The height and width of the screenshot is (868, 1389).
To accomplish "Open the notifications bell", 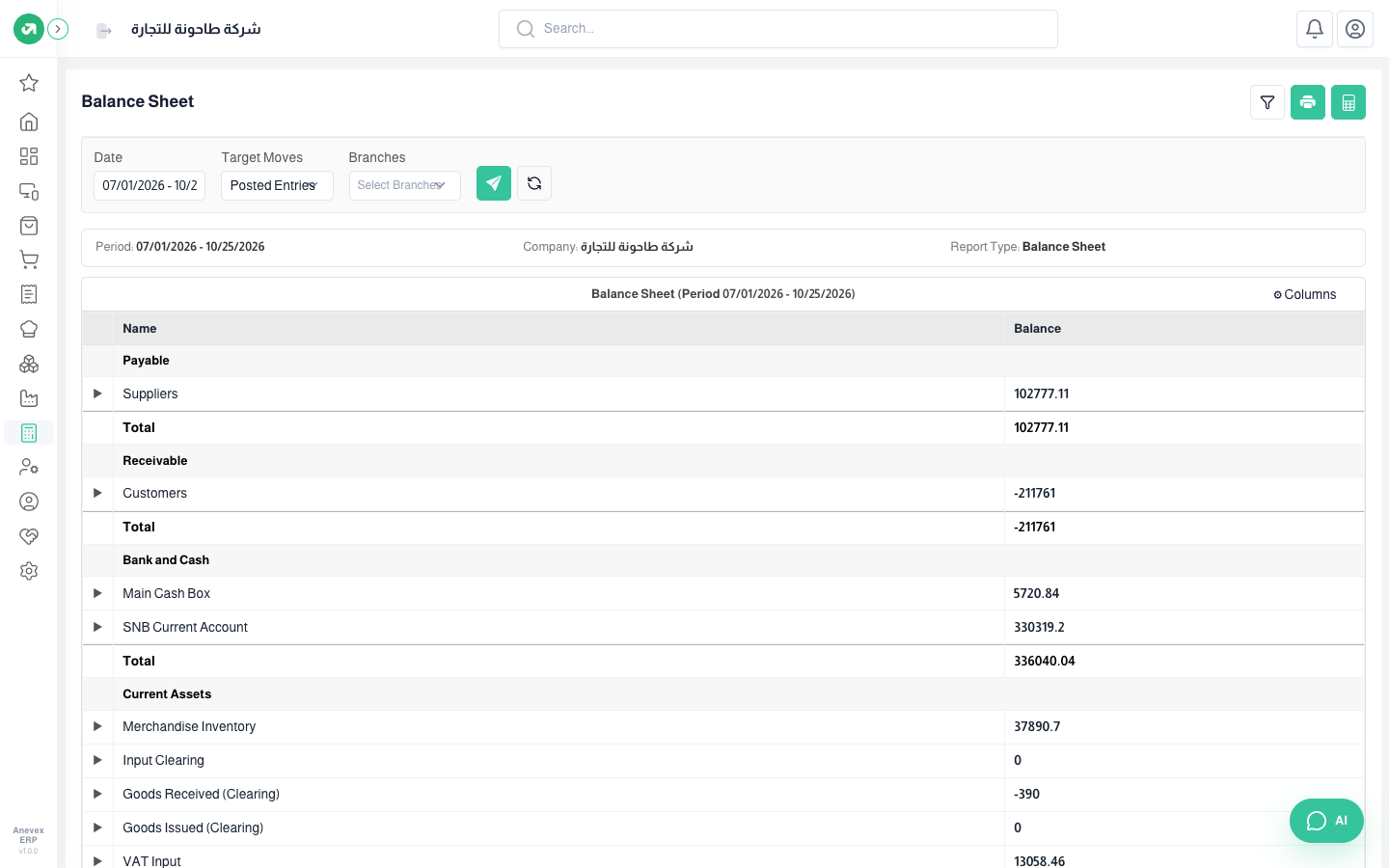I will tap(1315, 29).
